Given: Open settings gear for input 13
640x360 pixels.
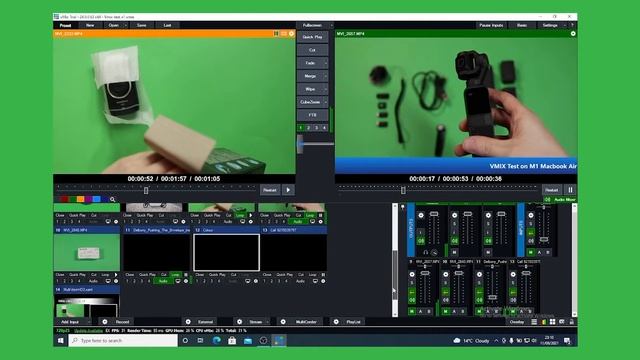Looking at the screenshot, I should 323,281.
